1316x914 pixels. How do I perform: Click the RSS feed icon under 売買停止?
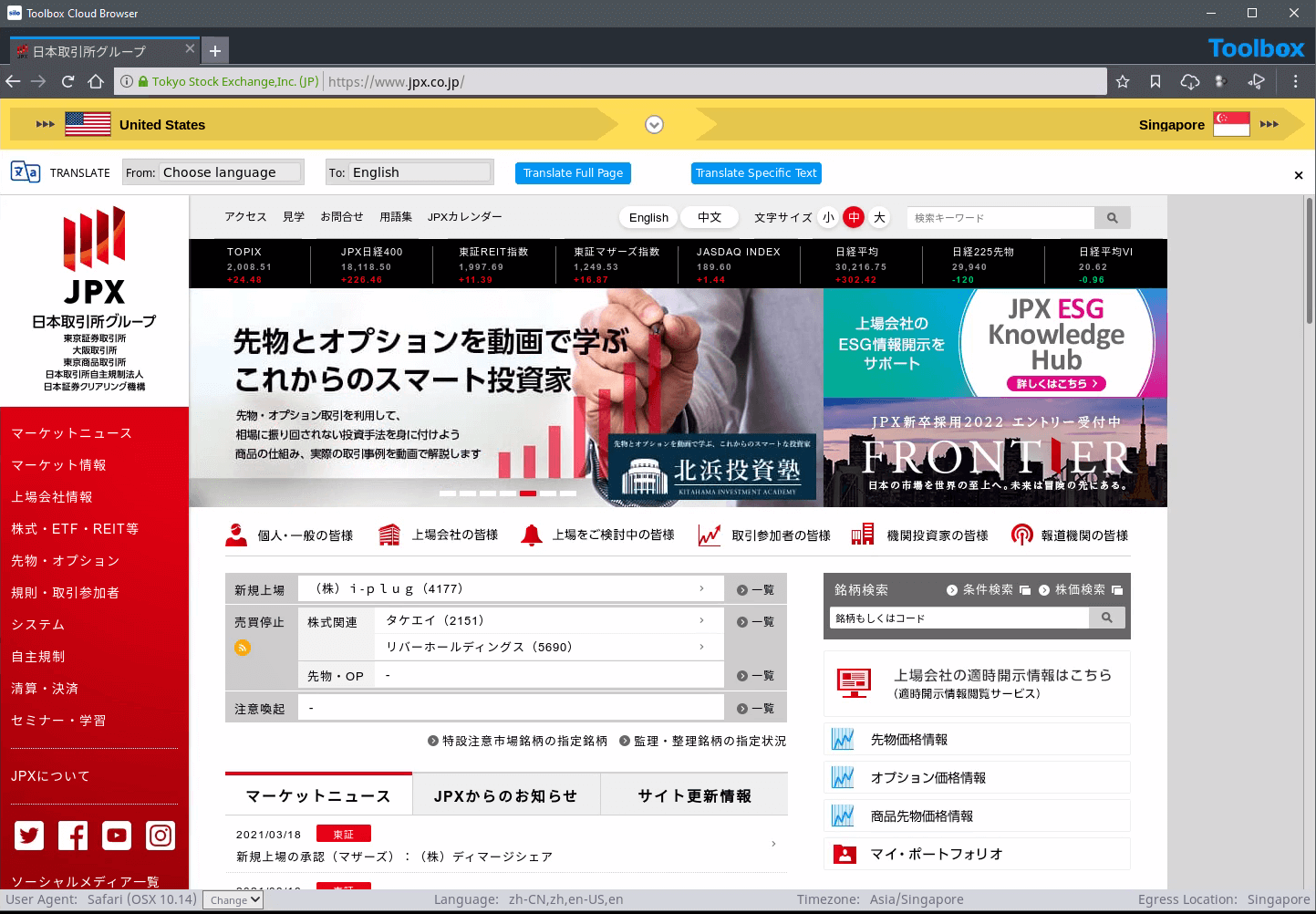pyautogui.click(x=243, y=648)
